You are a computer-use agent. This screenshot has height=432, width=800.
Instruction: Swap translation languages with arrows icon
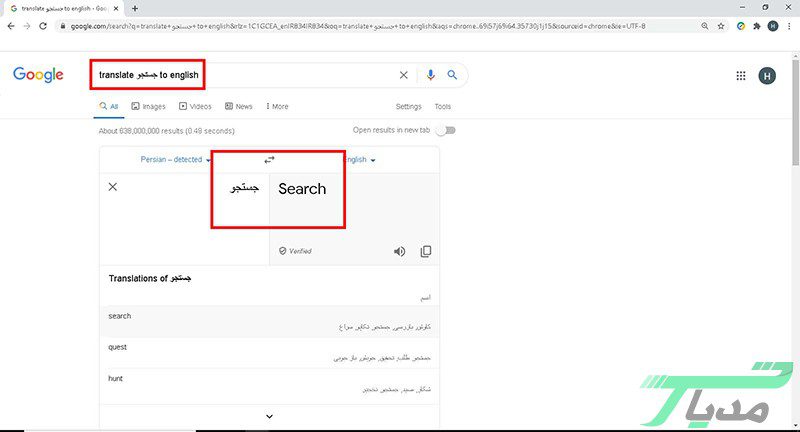point(269,160)
